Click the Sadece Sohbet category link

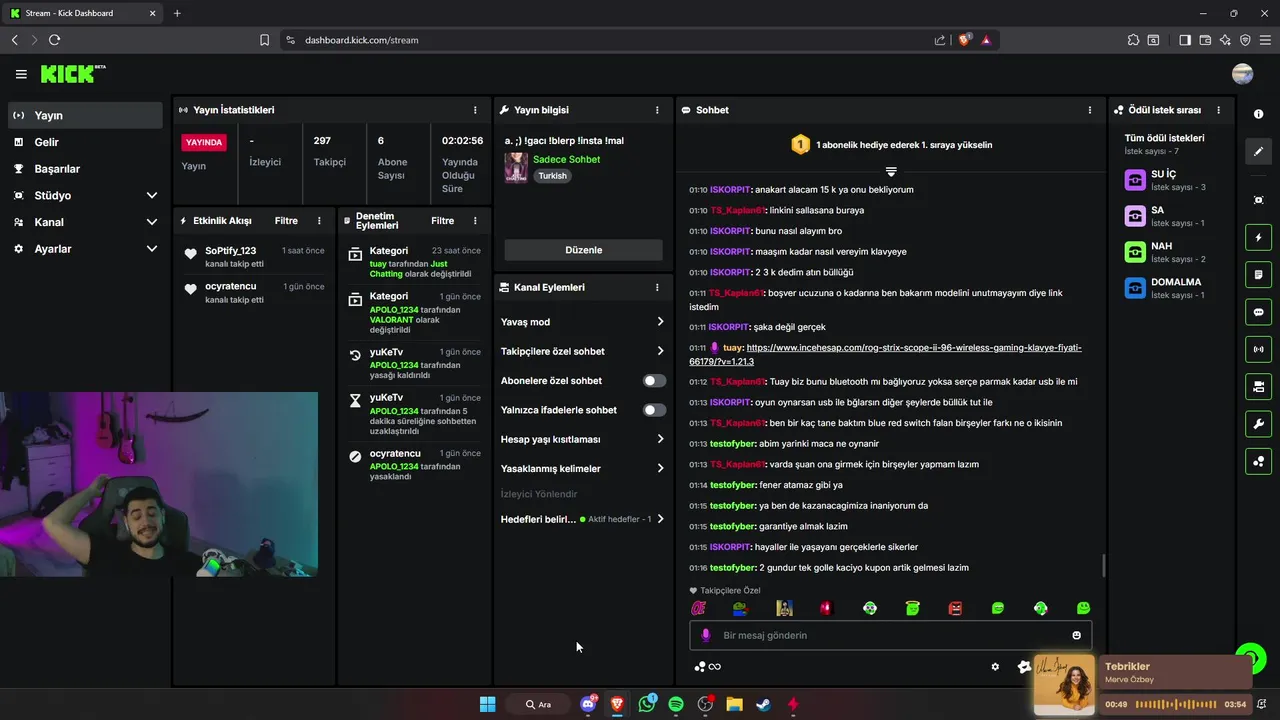tap(566, 159)
